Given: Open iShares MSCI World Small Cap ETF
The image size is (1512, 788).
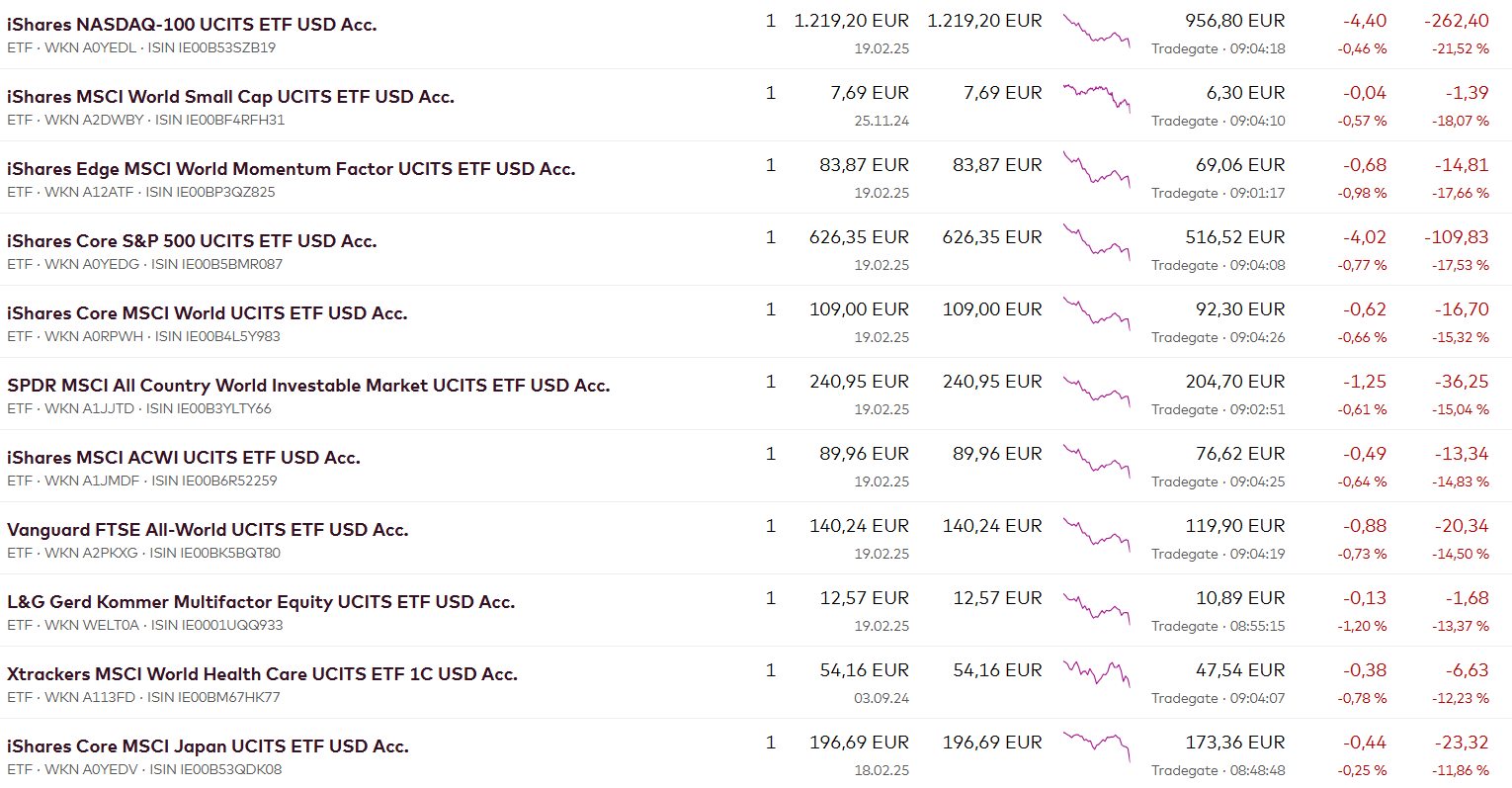Looking at the screenshot, I should [x=230, y=97].
